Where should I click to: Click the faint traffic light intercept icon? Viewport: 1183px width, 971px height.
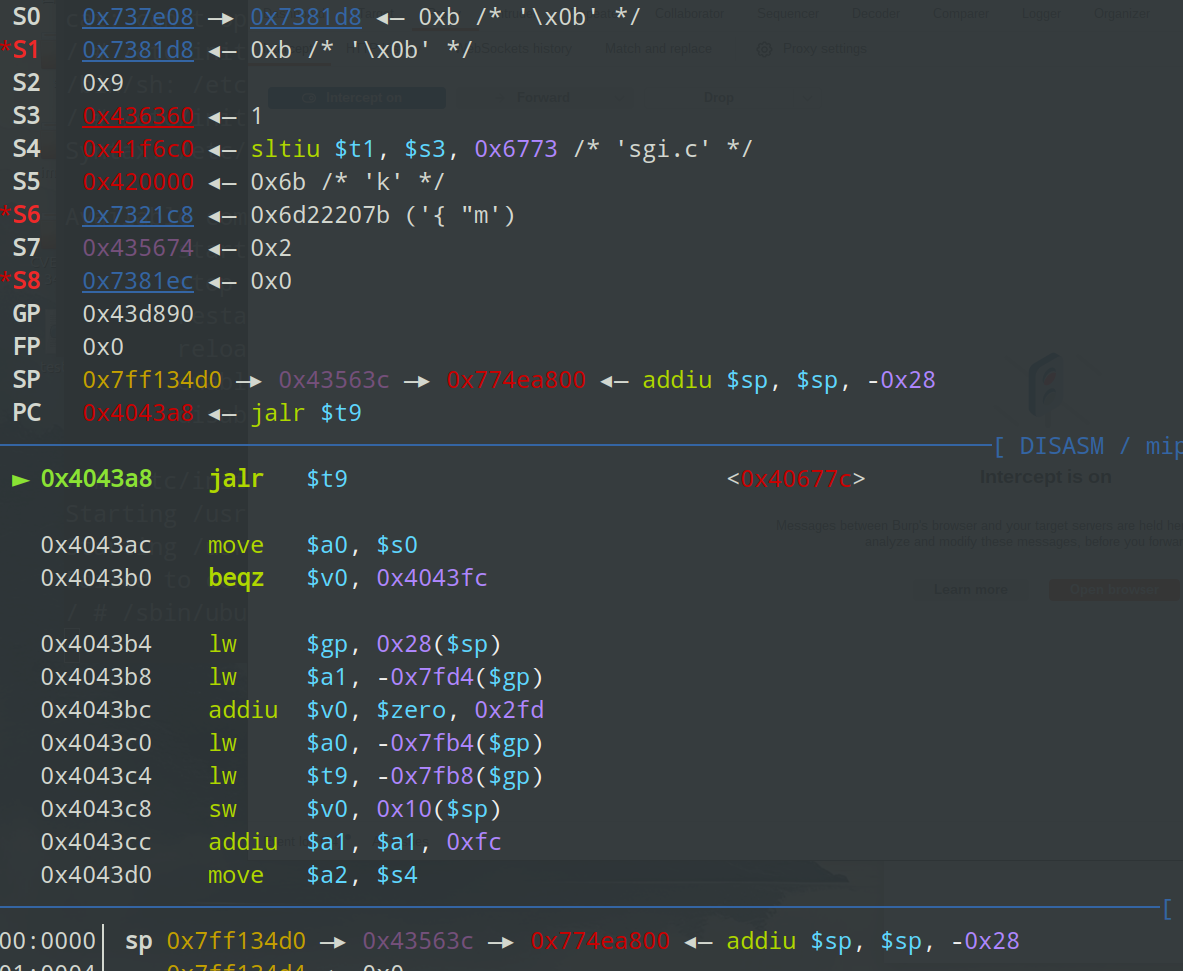pos(1045,385)
